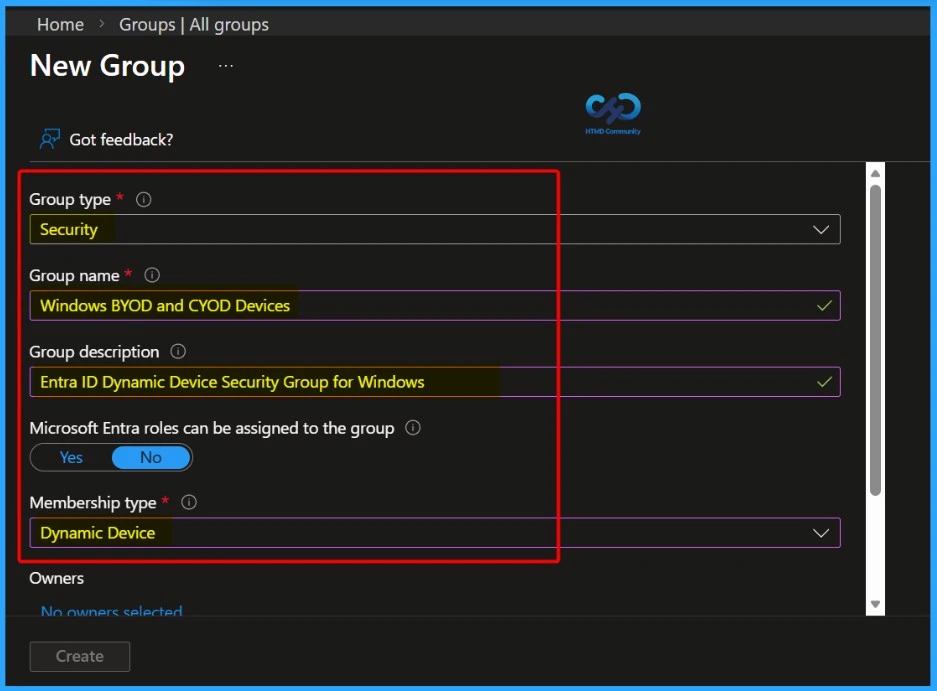Open the Group type dropdown showing Security

pos(820,229)
